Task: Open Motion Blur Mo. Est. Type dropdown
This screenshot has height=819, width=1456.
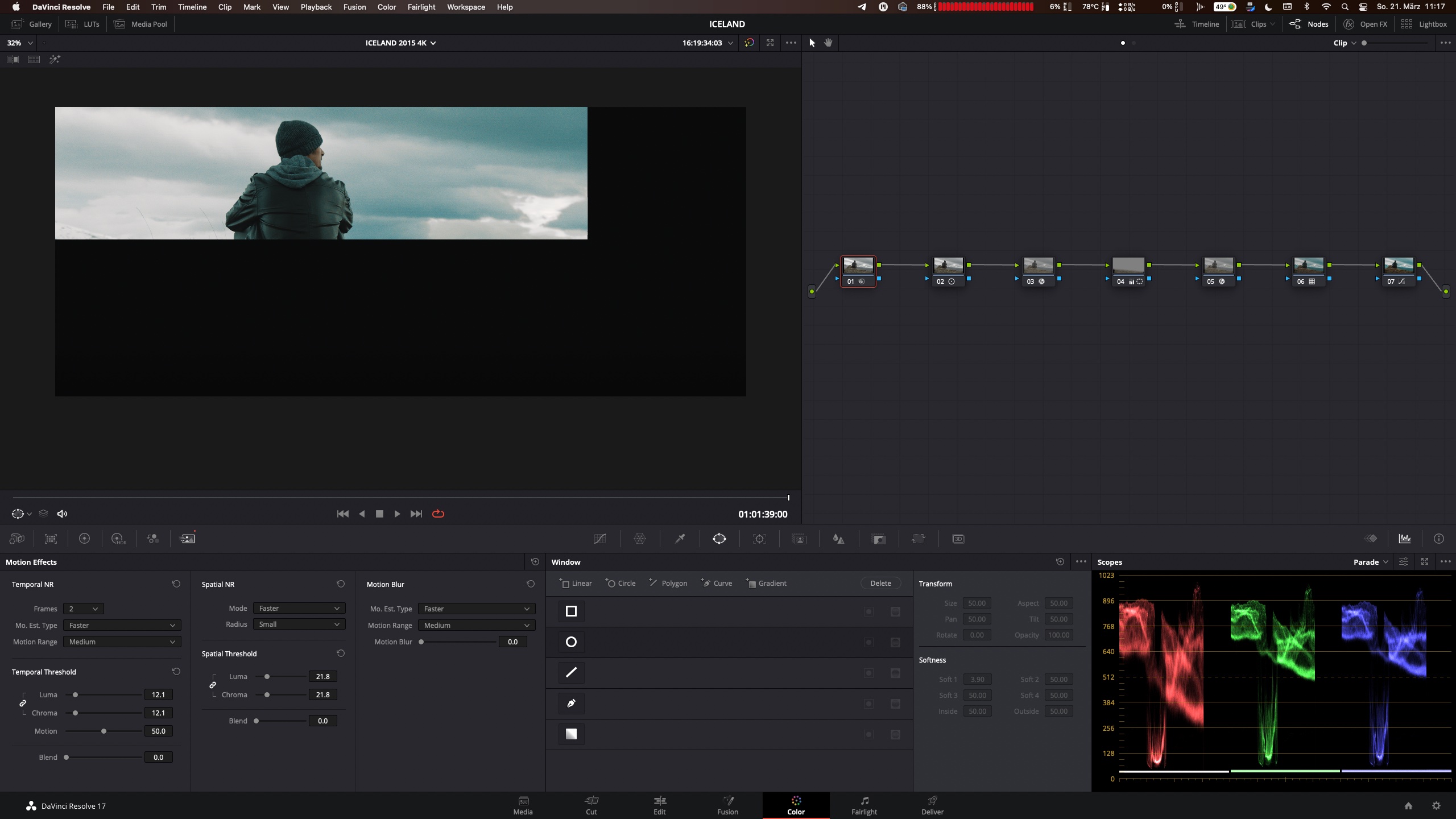Action: 477,609
